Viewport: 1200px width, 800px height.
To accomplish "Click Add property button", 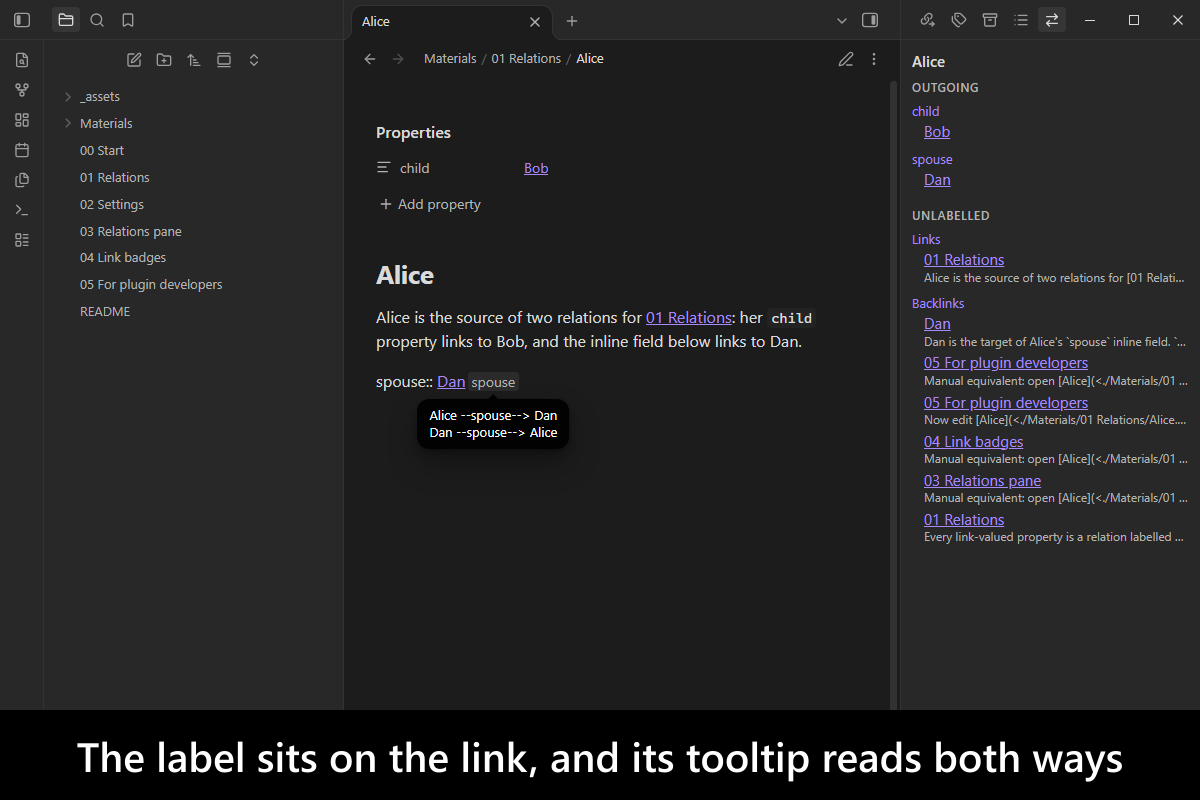I will (x=430, y=205).
